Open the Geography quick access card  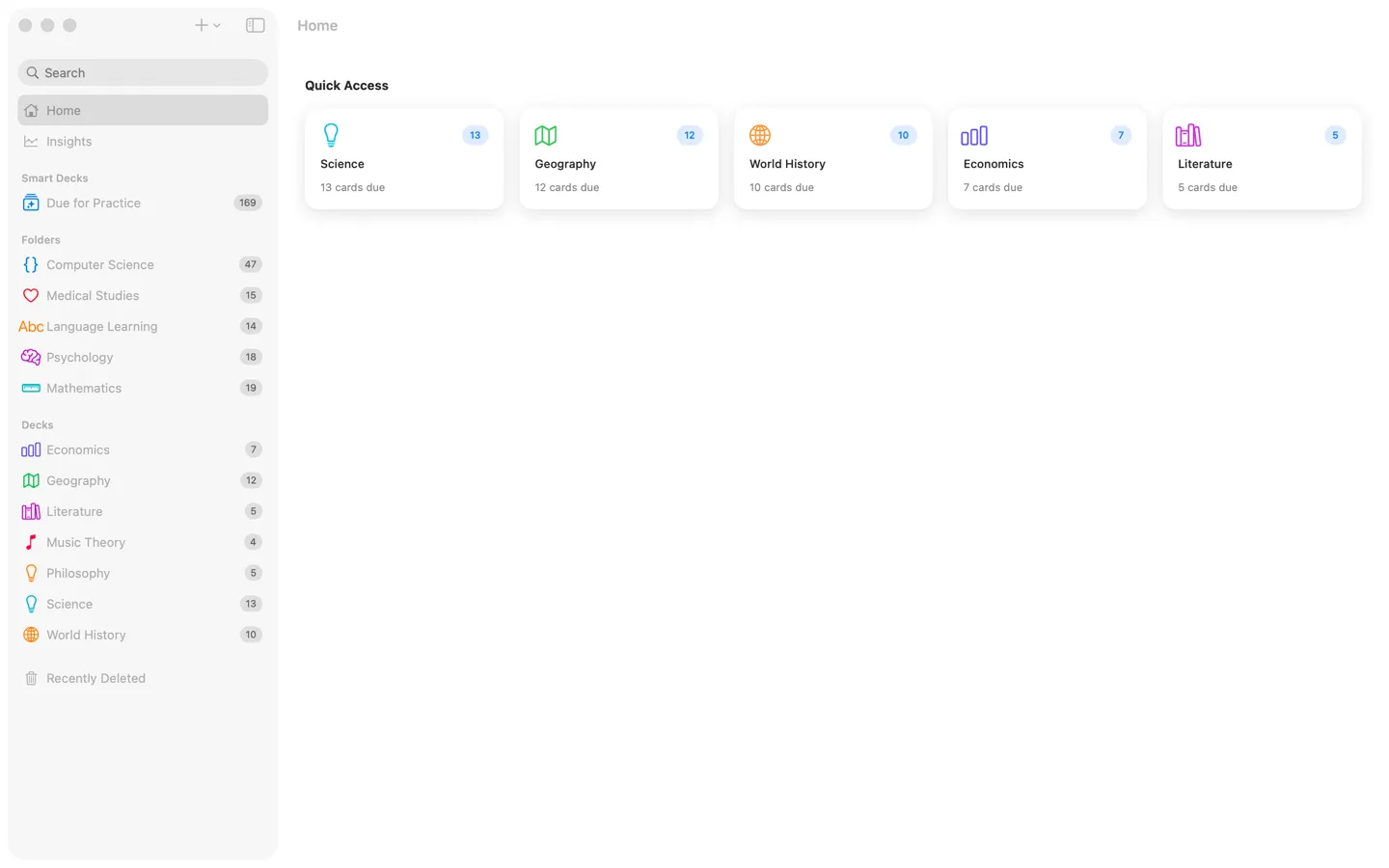point(618,159)
